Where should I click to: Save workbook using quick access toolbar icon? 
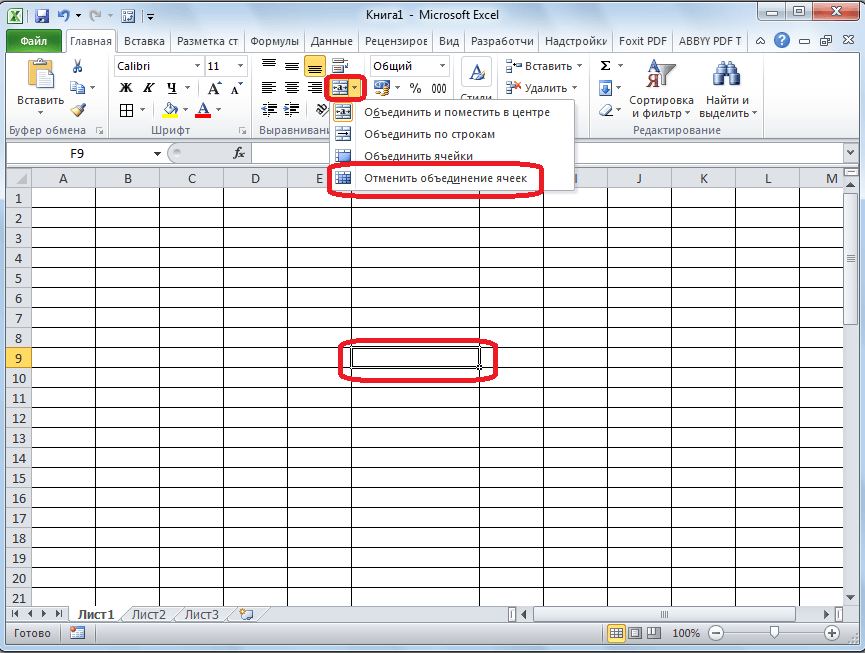click(x=41, y=16)
